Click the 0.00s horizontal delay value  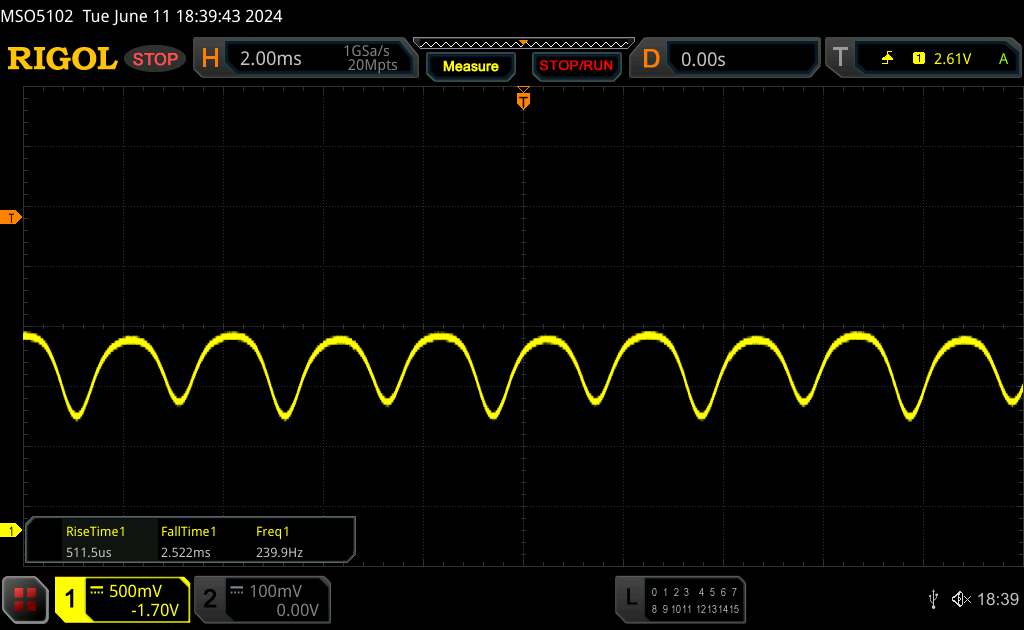(x=703, y=59)
